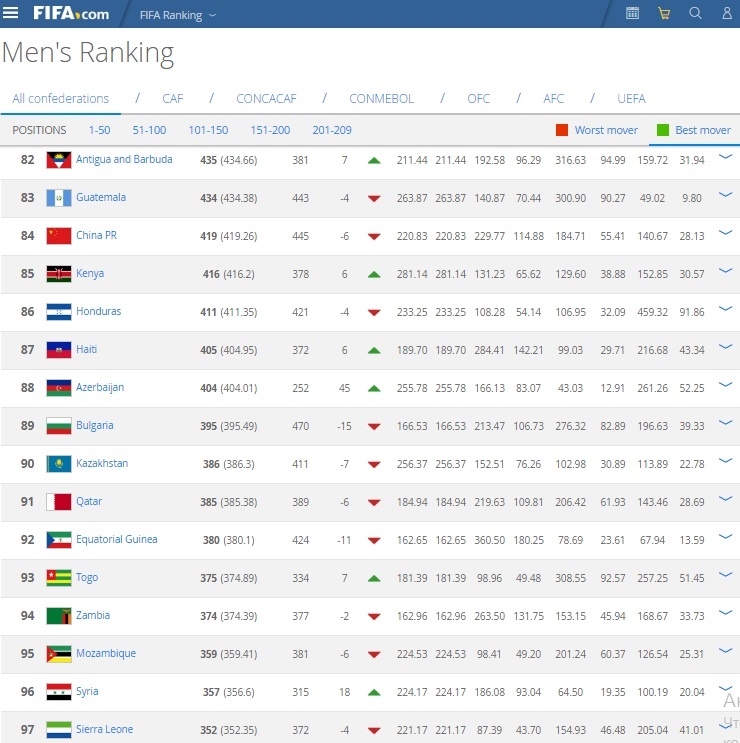The height and width of the screenshot is (743, 740).
Task: Click the red Worst mover swatch
Action: point(562,130)
